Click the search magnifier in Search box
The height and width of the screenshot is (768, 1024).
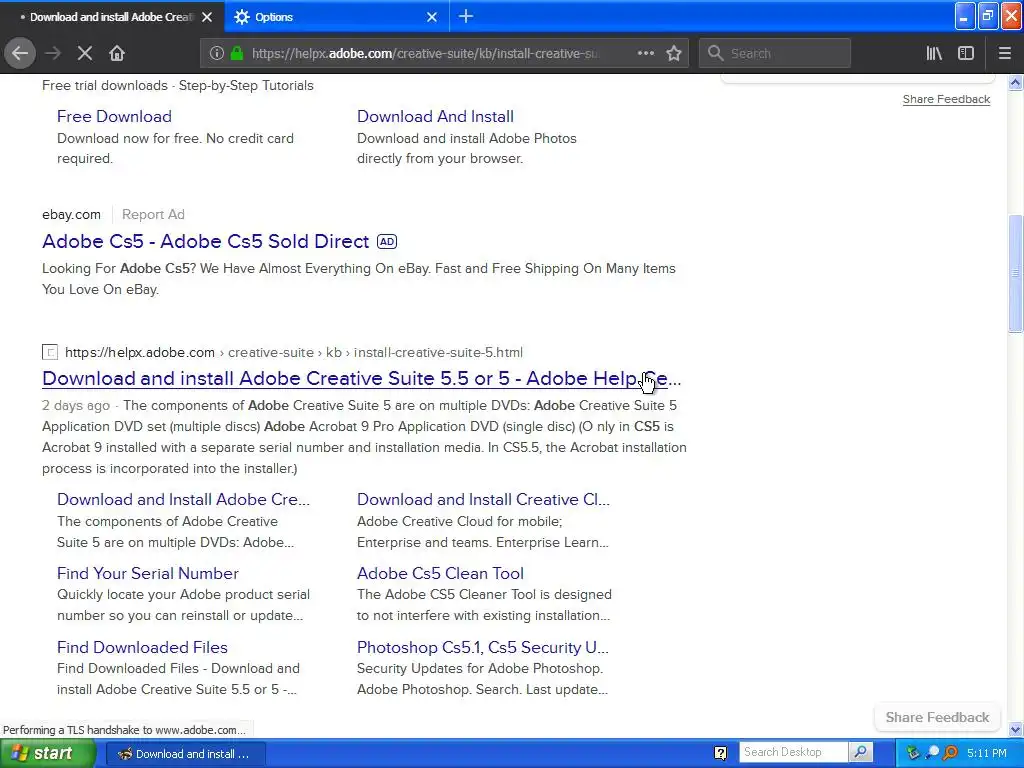716,54
